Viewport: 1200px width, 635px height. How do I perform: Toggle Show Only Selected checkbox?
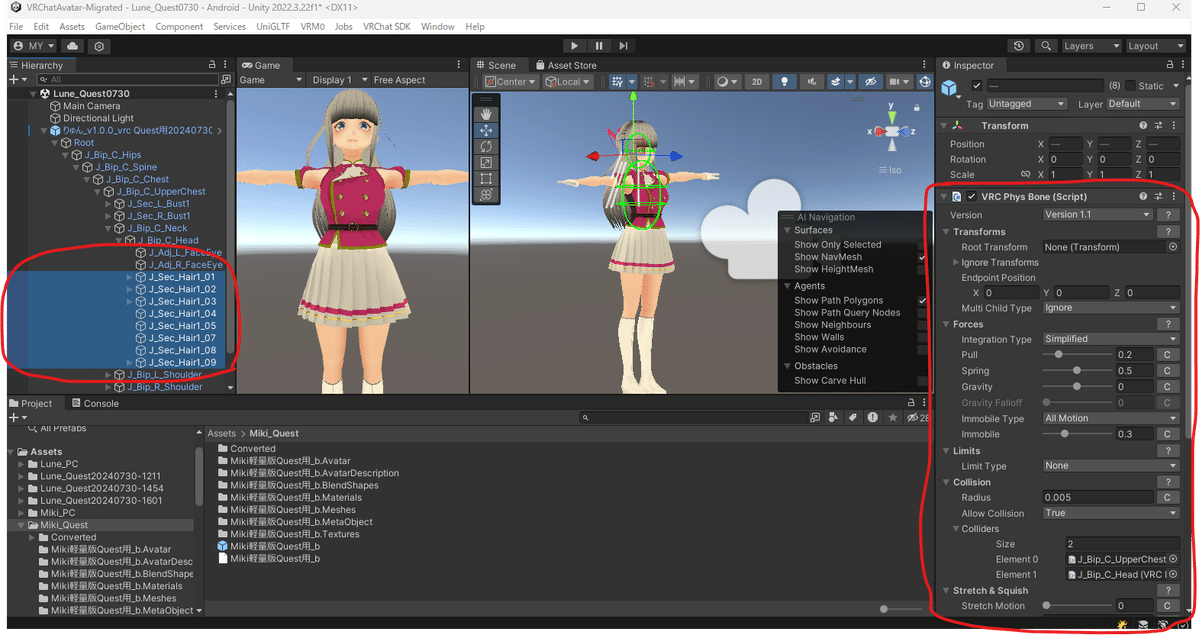(x=922, y=245)
